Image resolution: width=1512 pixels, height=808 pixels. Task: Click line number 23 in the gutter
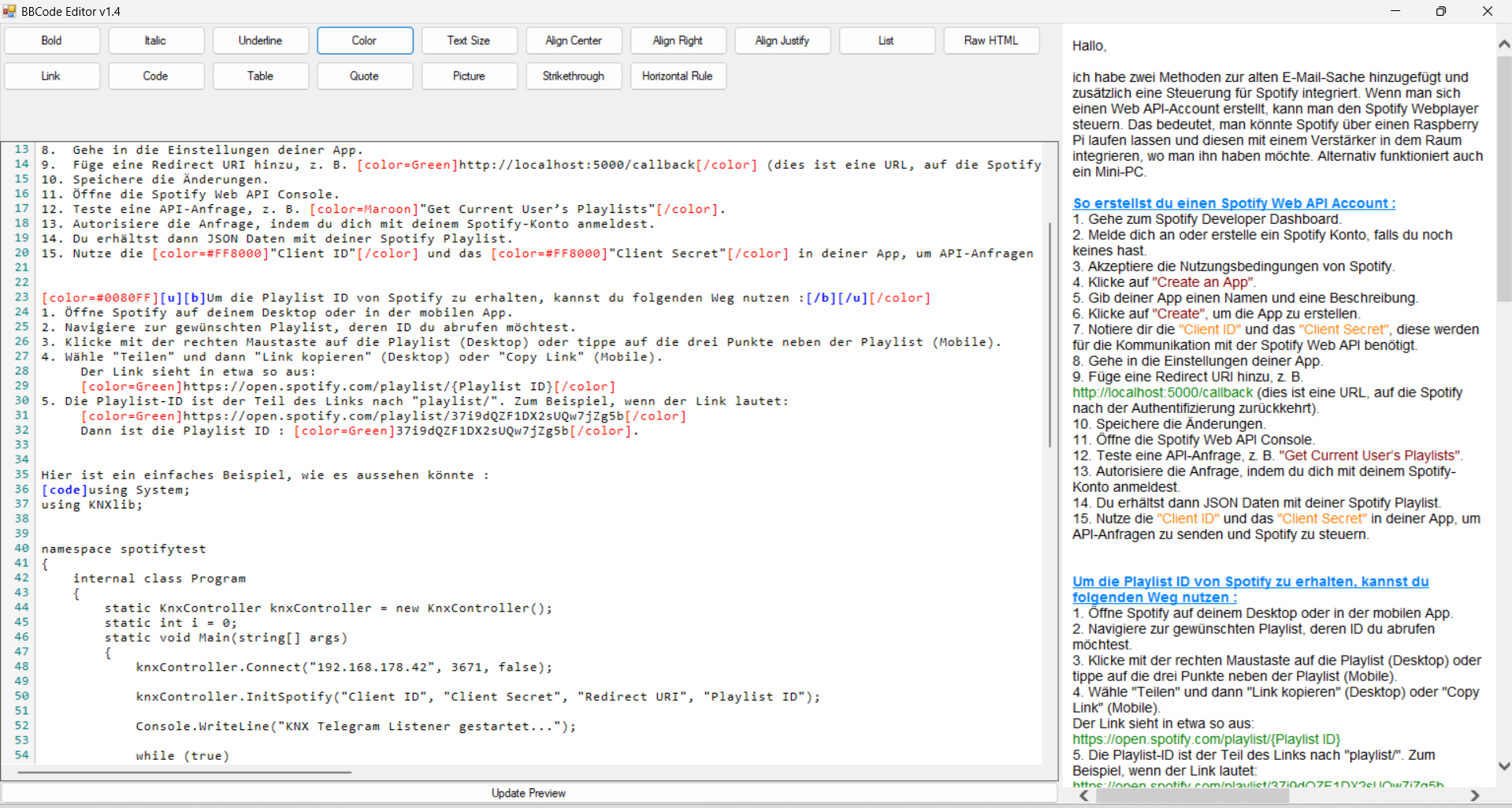[x=21, y=297]
